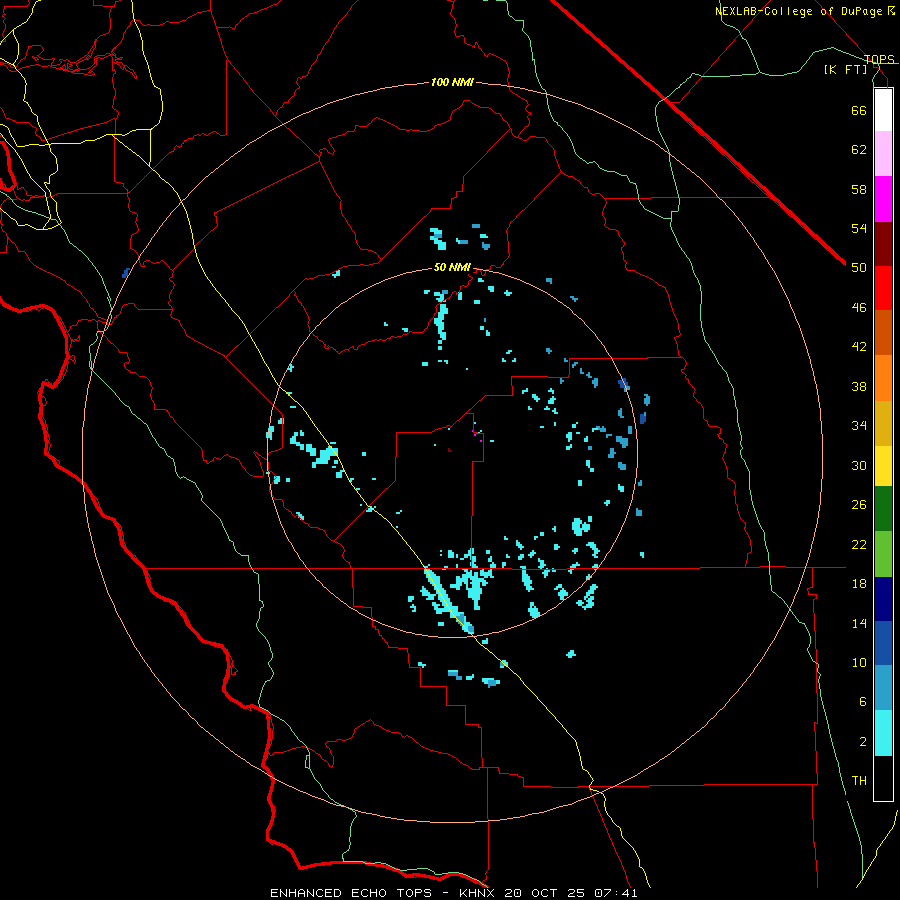Image resolution: width=900 pixels, height=900 pixels.
Task: Click the "100 NMI" range ring label
Action: (x=452, y=82)
